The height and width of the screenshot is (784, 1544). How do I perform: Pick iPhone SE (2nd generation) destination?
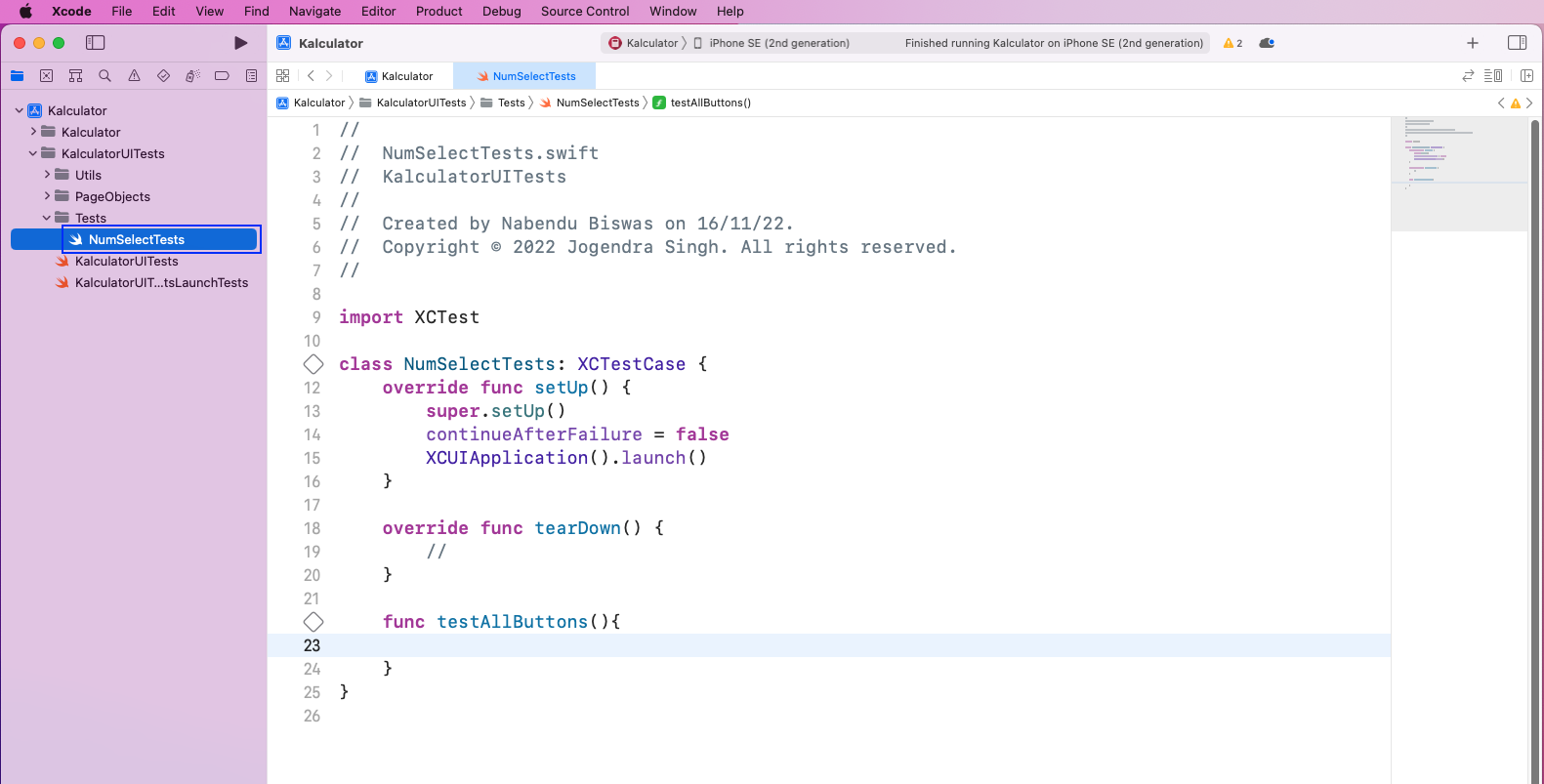772,43
